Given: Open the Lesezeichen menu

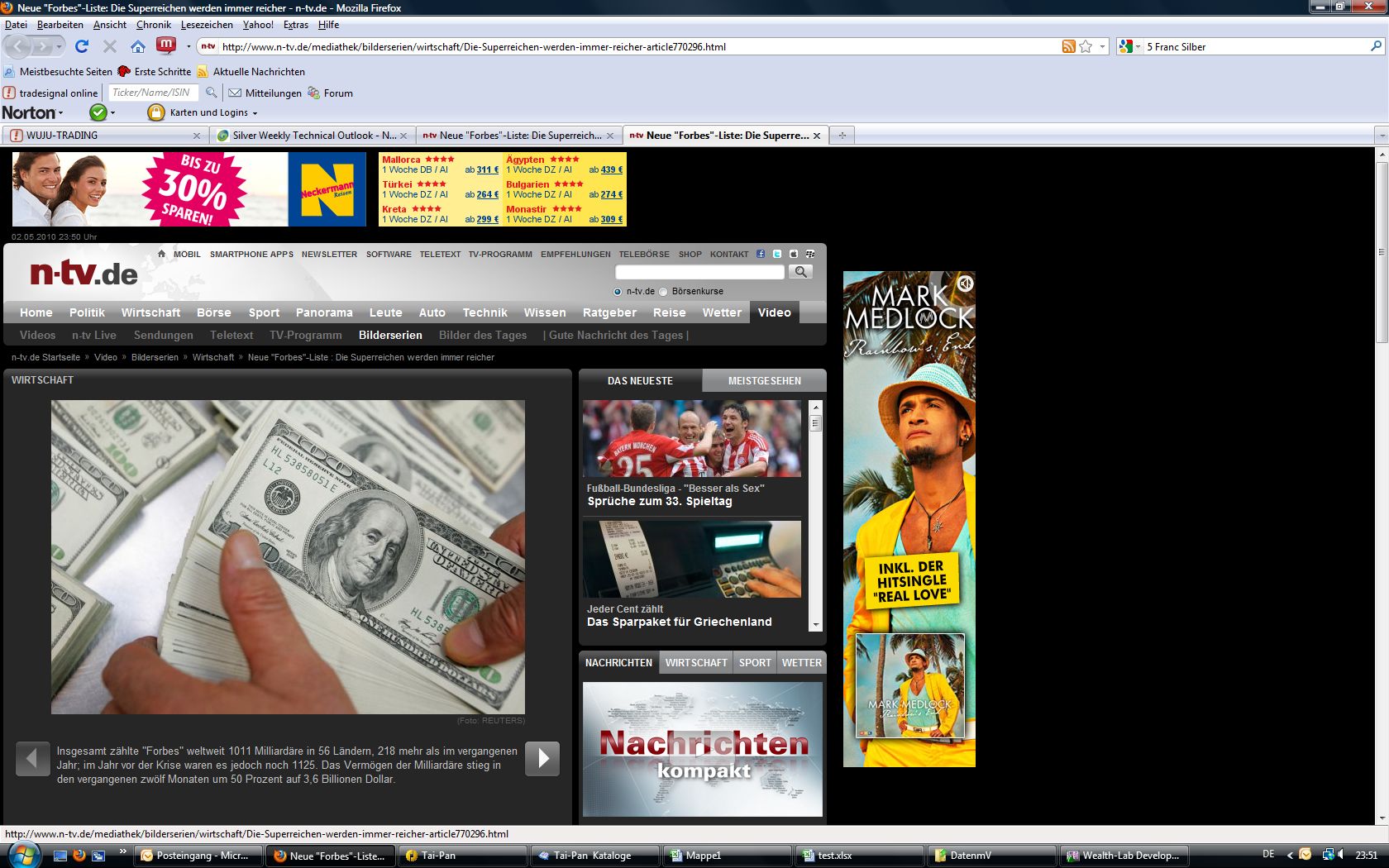Looking at the screenshot, I should [x=207, y=25].
